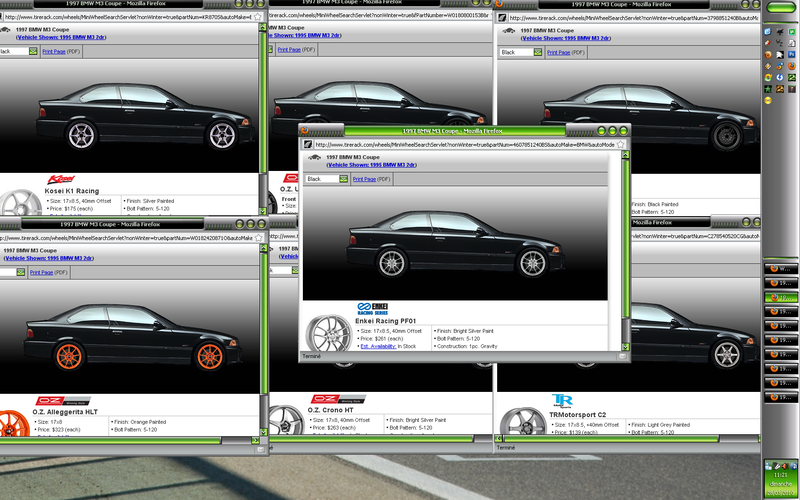Click 'Print Page' link in the top-right window
Image resolution: width=800 pixels, height=500 pixels.
[559, 52]
